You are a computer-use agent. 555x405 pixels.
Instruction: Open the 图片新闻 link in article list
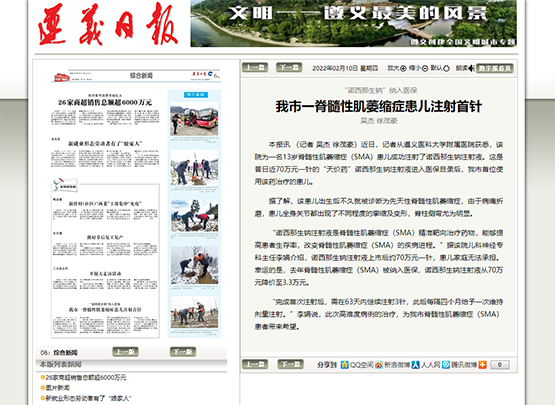58,388
